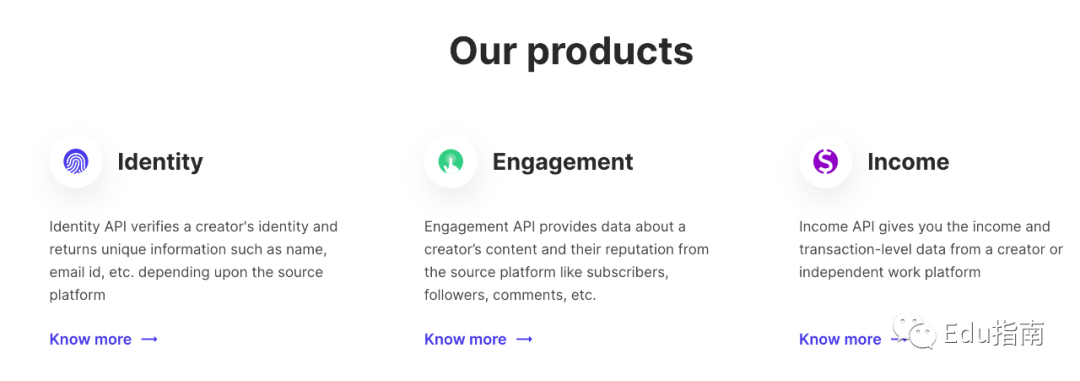Click the independent work platform line

click(890, 271)
